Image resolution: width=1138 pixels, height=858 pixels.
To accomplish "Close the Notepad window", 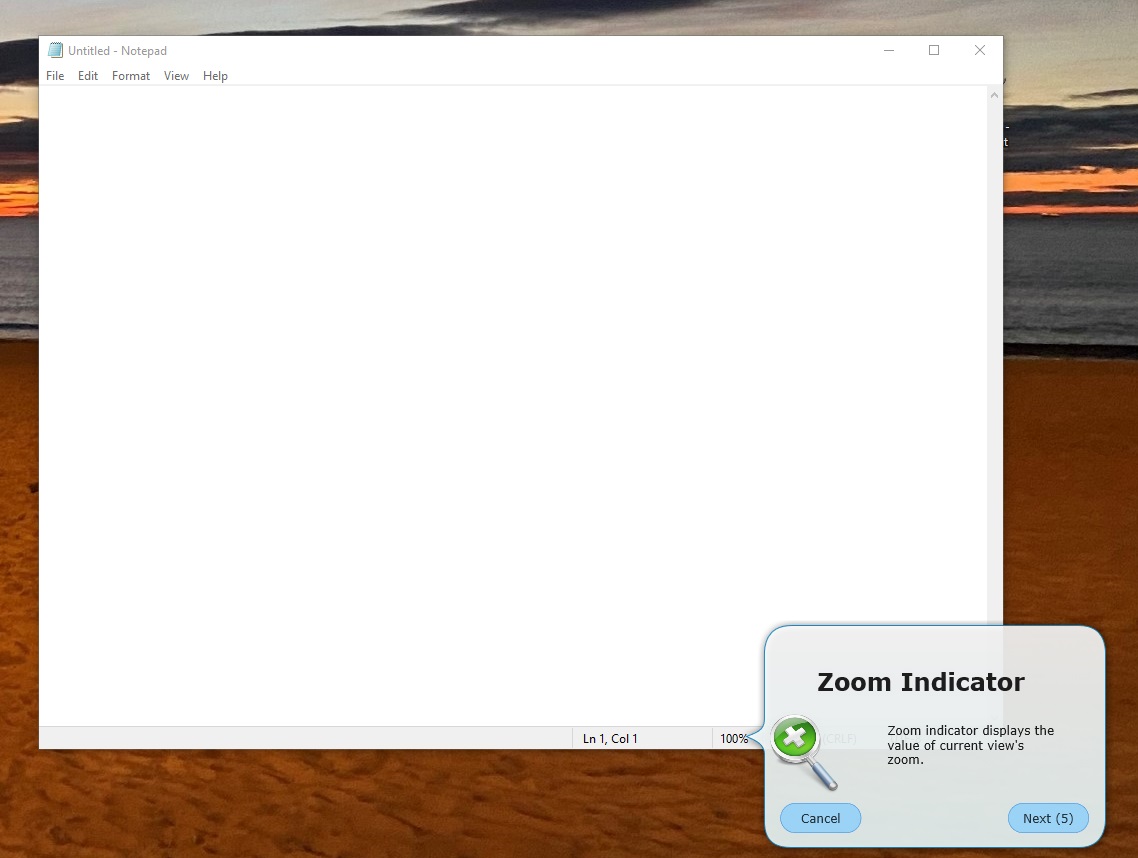I will click(x=980, y=50).
